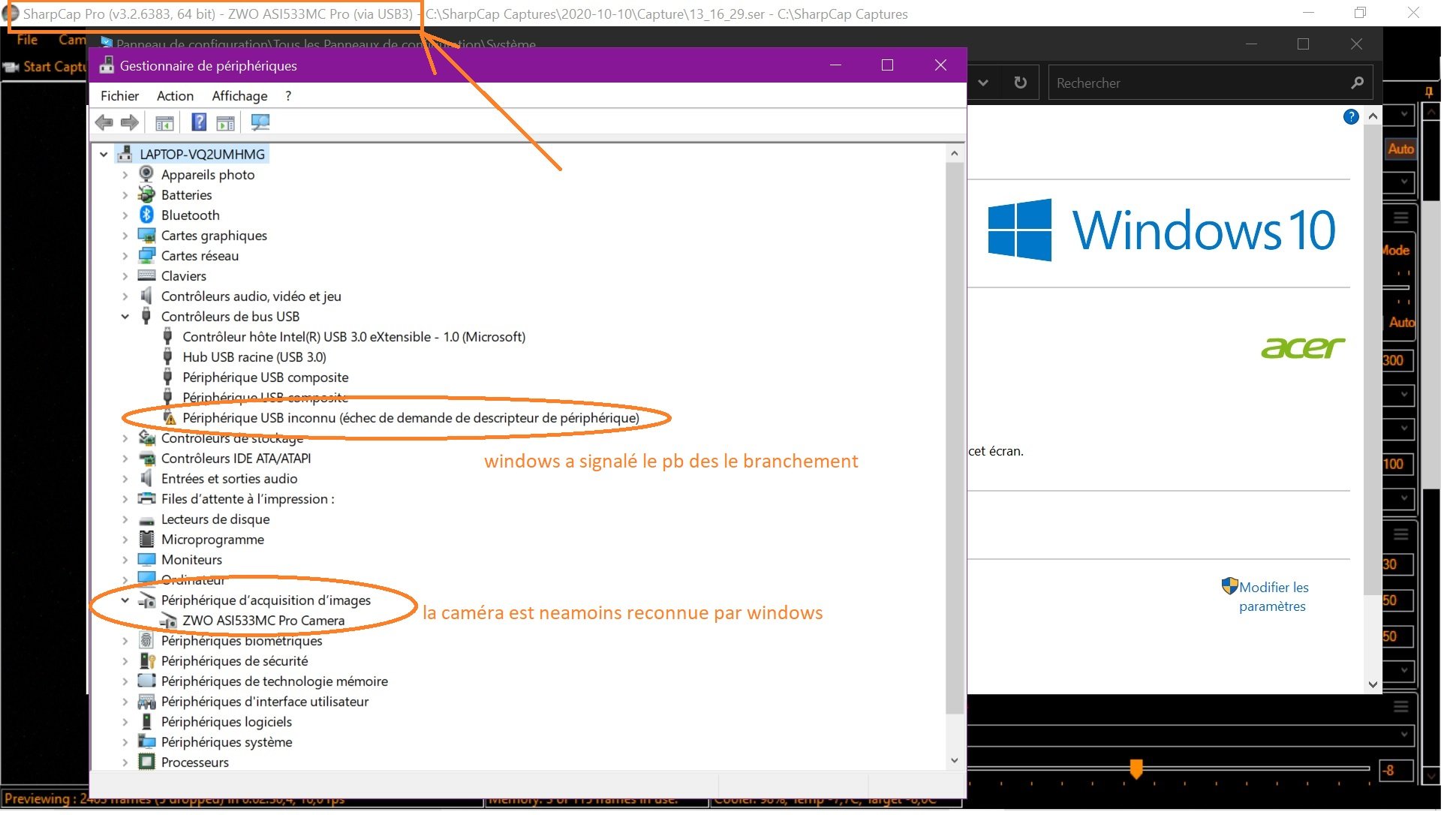
Task: Click the Claviers keyboard icon
Action: click(x=146, y=275)
